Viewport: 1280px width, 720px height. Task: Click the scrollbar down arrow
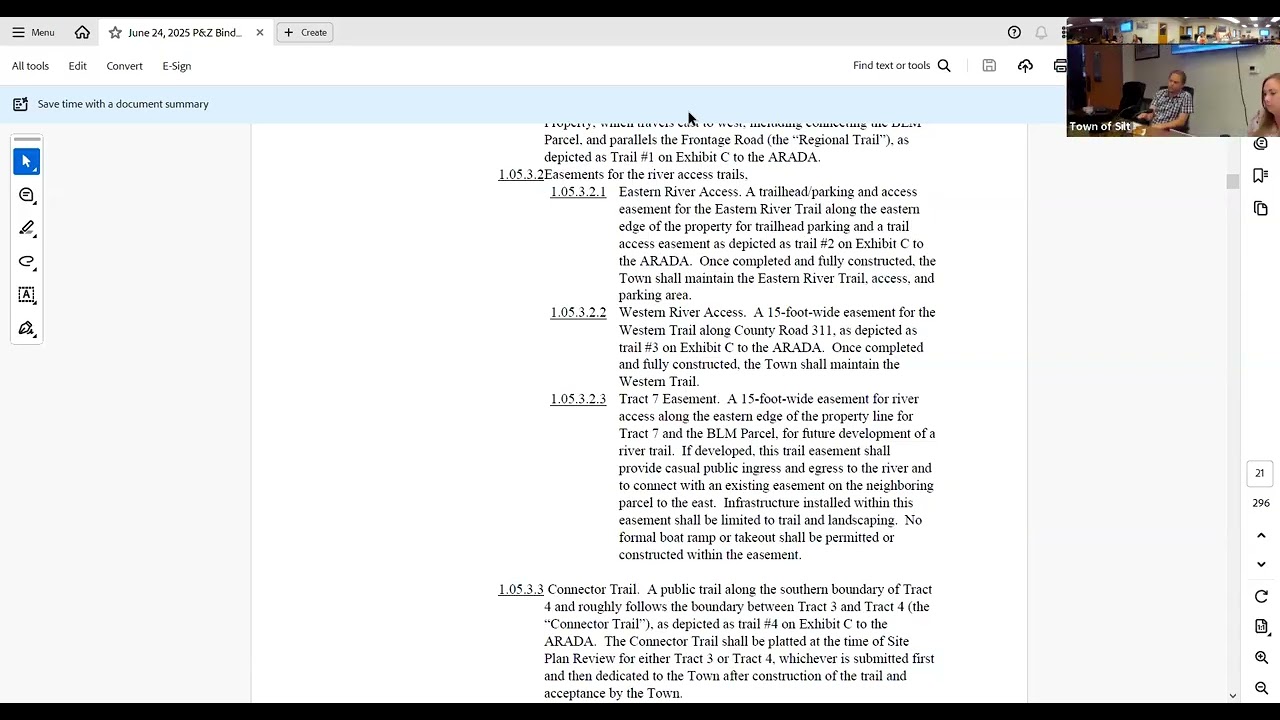pyautogui.click(x=1232, y=696)
